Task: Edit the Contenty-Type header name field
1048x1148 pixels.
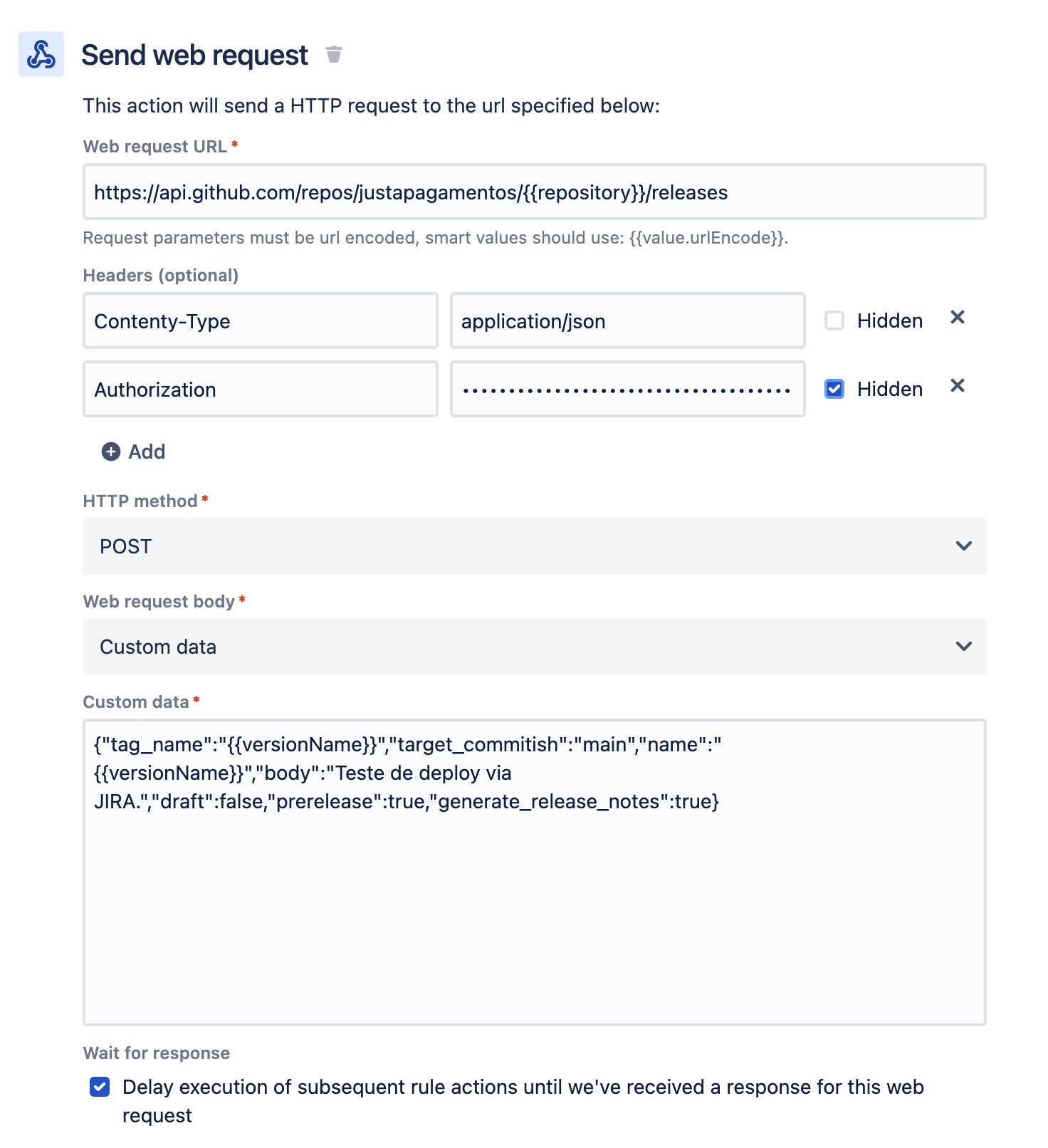Action: click(261, 320)
